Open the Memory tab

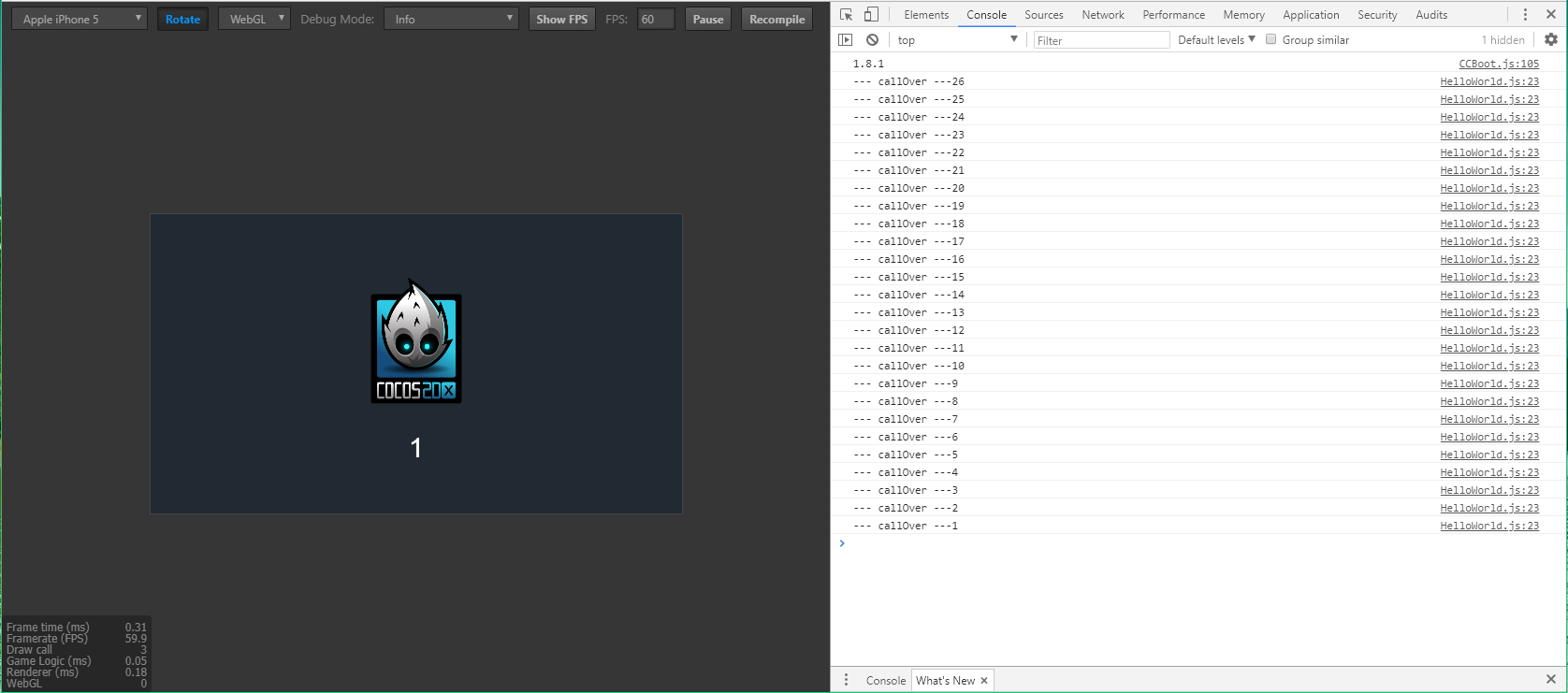(x=1244, y=15)
